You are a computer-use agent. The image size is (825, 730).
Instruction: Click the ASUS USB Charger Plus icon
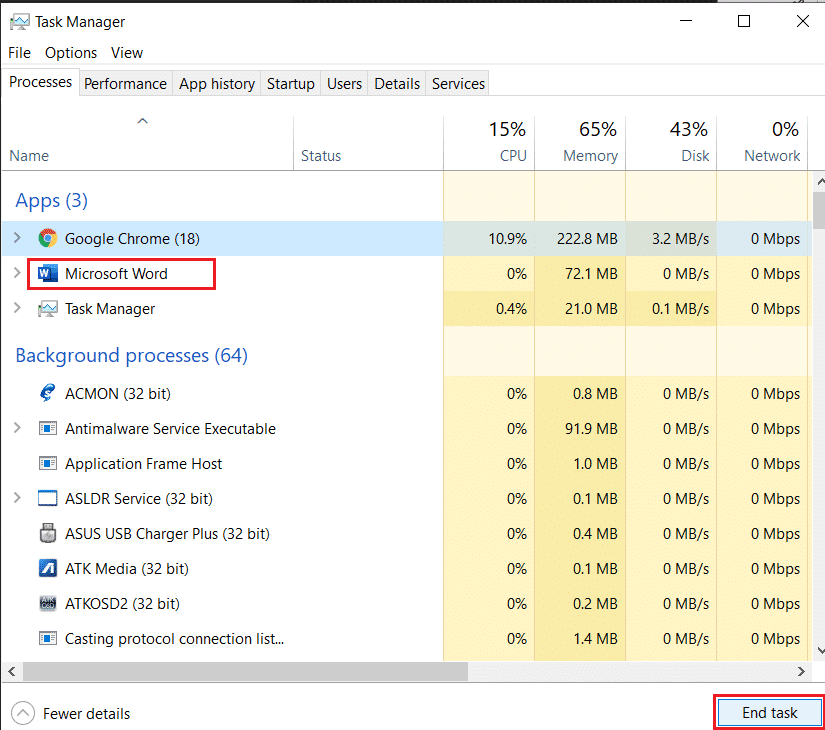[47, 534]
